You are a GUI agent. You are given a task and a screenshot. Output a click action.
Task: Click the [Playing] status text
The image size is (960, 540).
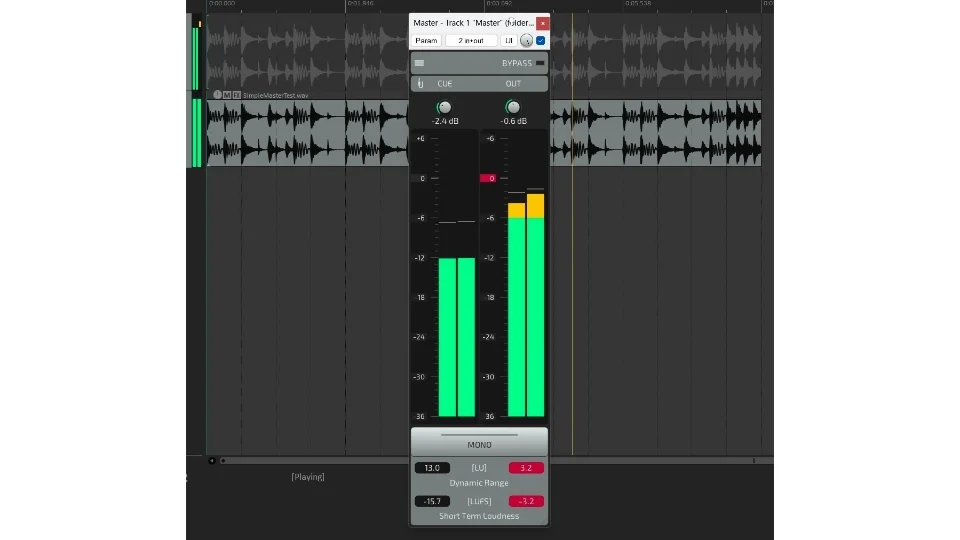pos(308,477)
